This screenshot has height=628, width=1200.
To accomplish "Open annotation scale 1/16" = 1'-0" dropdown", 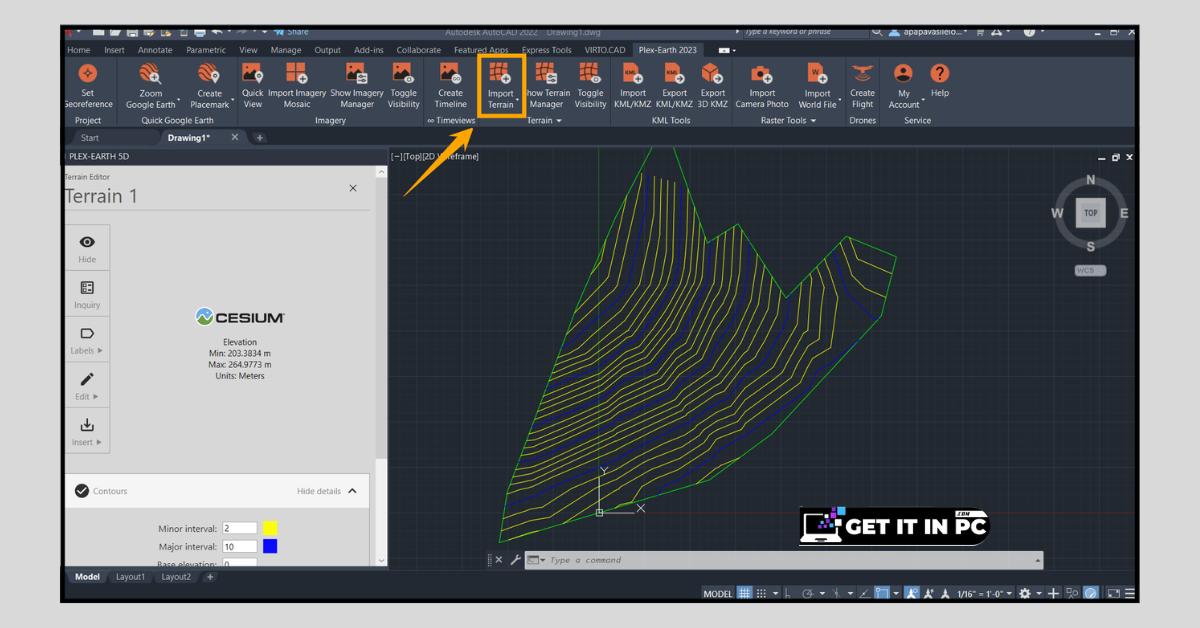I will tap(984, 593).
